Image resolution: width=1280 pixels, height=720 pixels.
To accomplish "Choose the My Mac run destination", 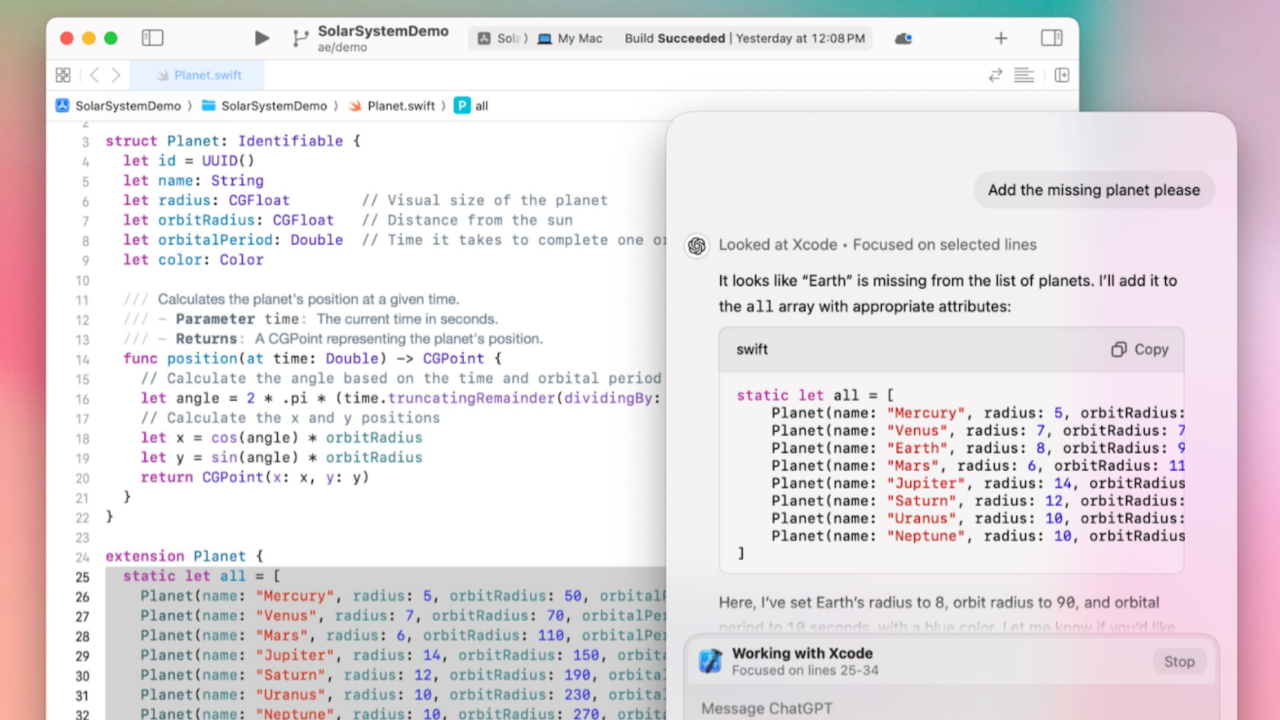I will pos(570,39).
